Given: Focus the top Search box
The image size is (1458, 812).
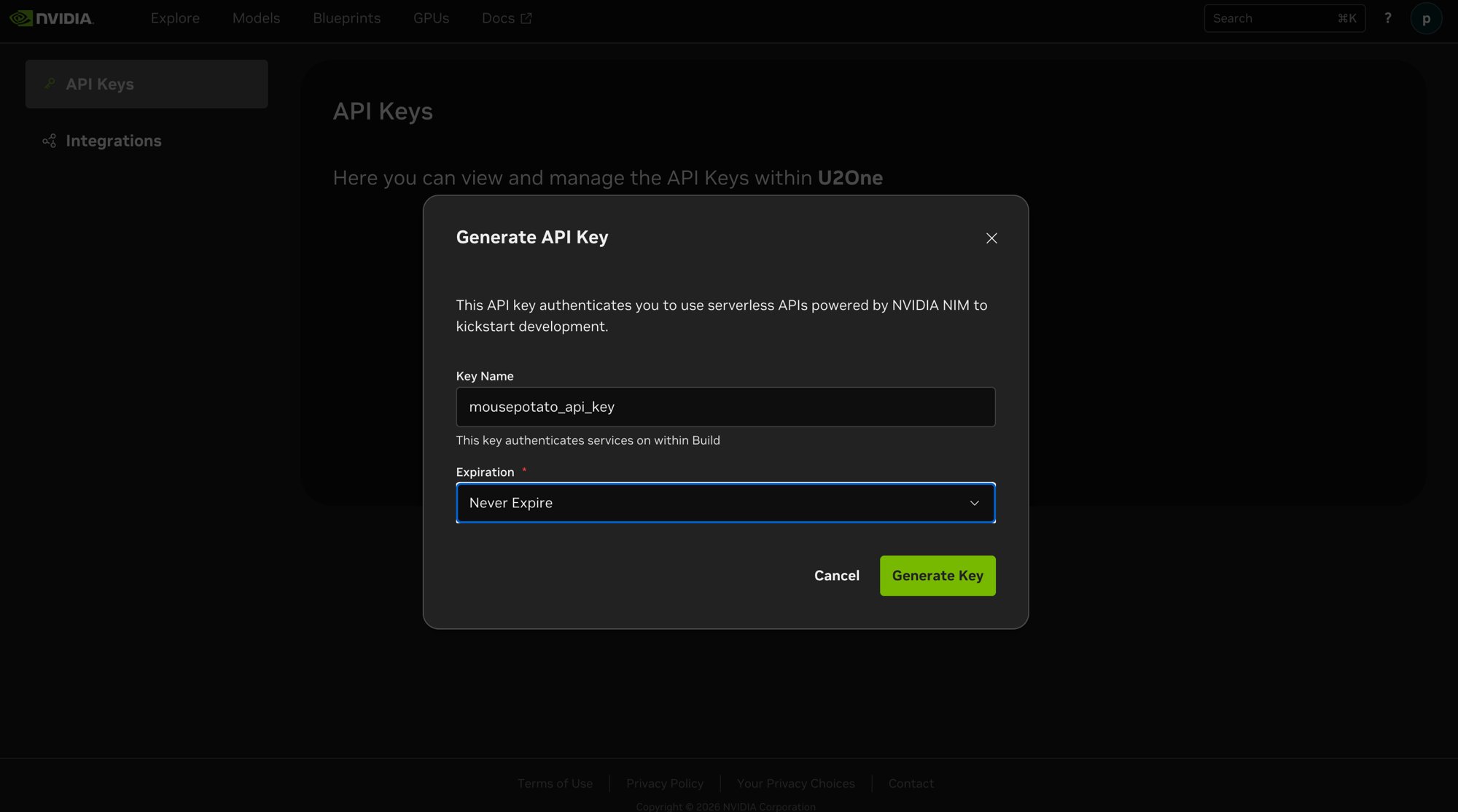Looking at the screenshot, I should 1284,18.
